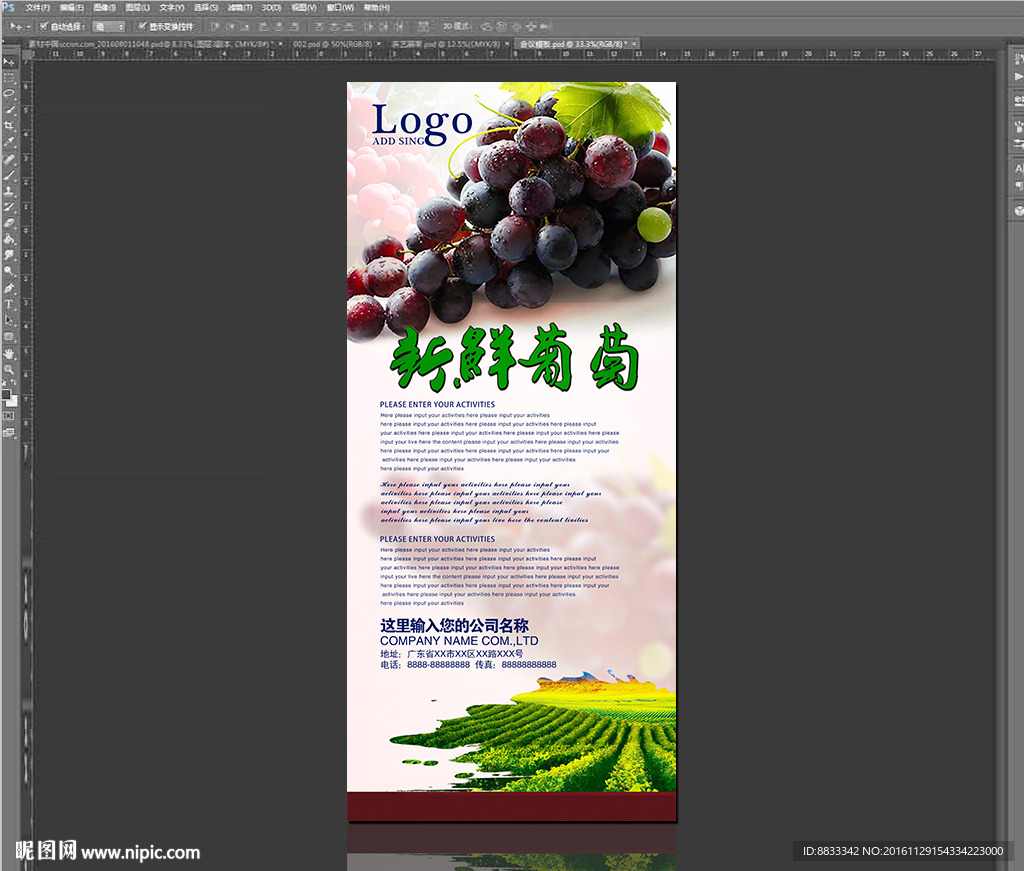Select the Brush tool
The height and width of the screenshot is (871, 1024).
click(x=8, y=175)
